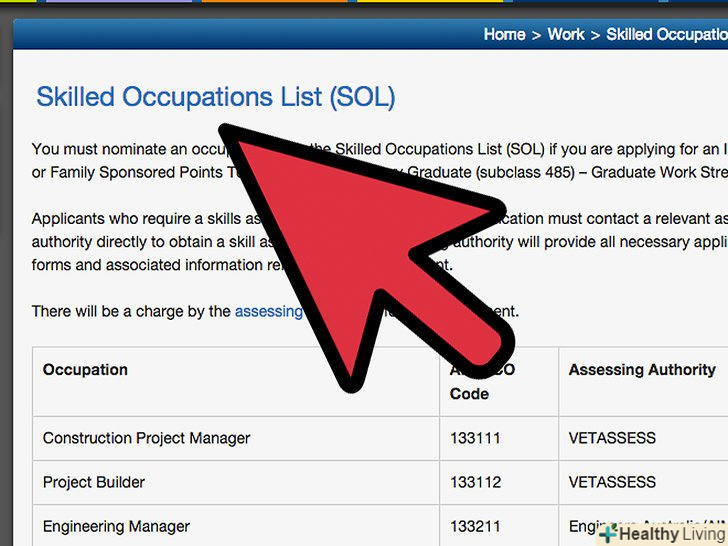Viewport: 728px width, 546px height.
Task: Open the Work breadcrumb link
Action: coord(565,34)
